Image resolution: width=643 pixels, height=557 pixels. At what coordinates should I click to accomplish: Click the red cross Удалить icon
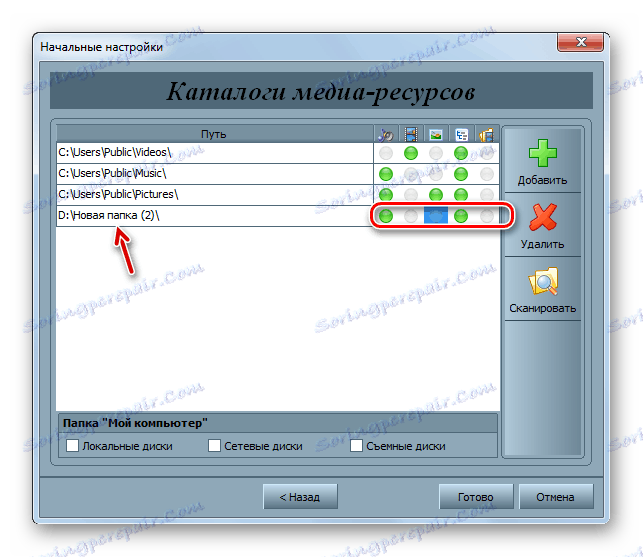543,217
